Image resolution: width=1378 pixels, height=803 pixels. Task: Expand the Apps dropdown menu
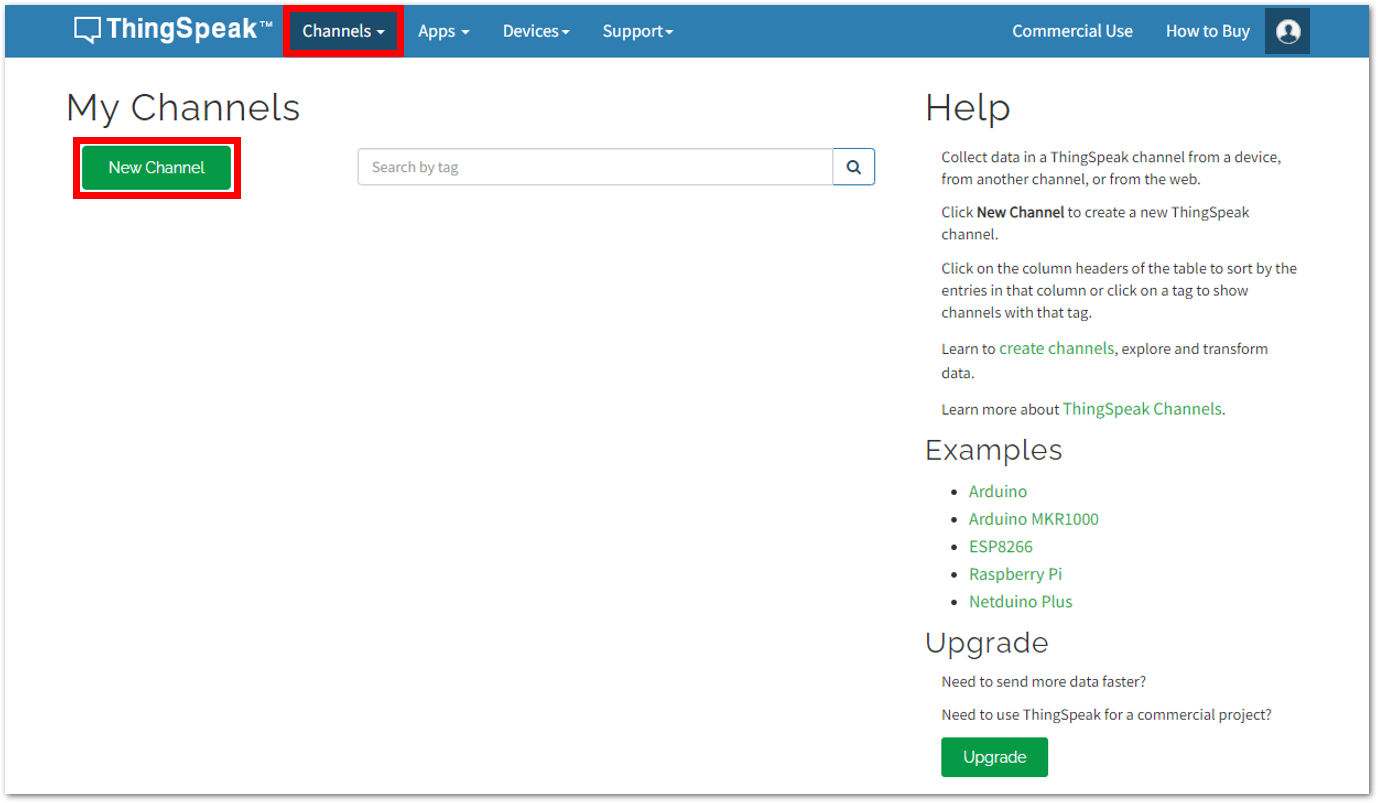(444, 31)
